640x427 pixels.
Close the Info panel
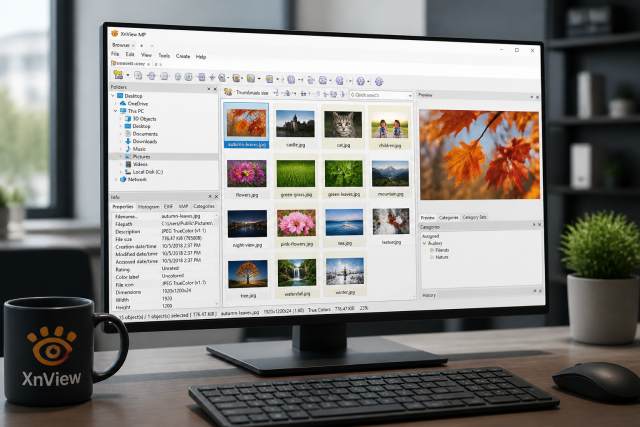pyautogui.click(x=216, y=197)
